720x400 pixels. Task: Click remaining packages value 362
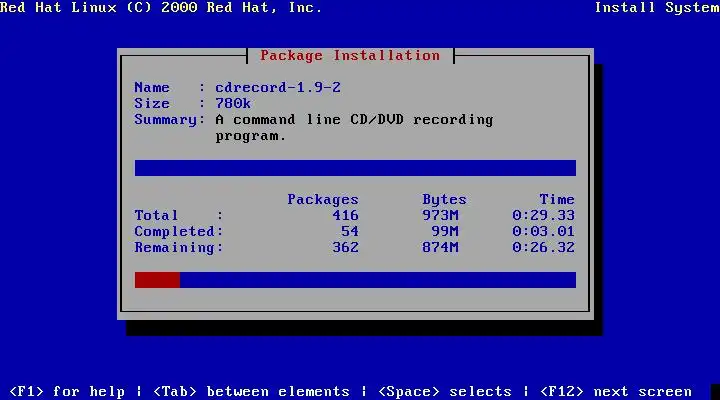click(345, 248)
